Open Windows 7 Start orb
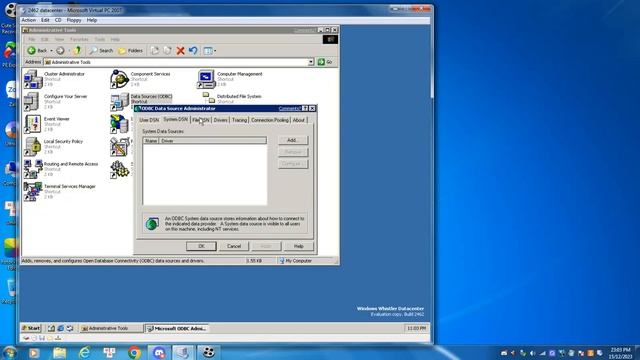 coord(9,353)
